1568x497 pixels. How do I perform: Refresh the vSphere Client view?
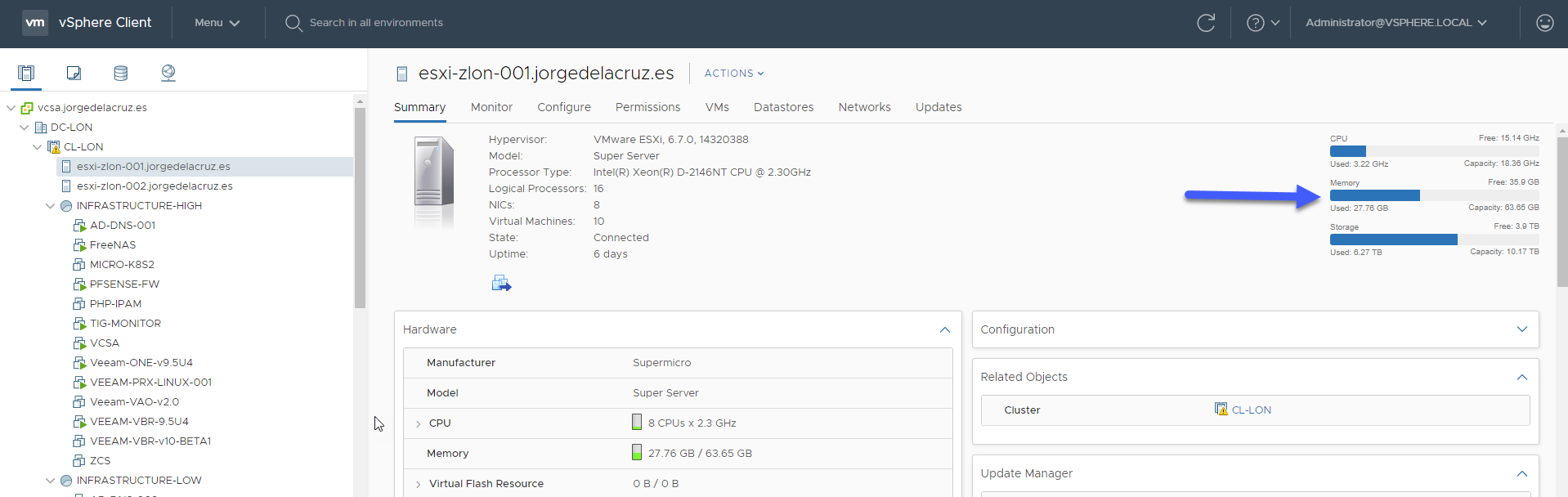1206,23
